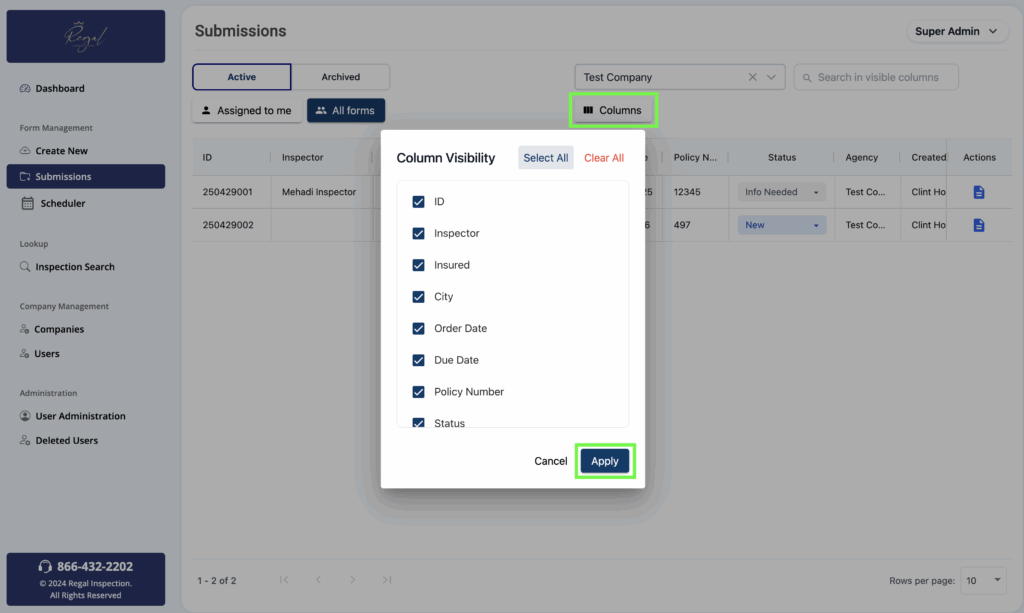Uncheck the ID column checkbox
The width and height of the screenshot is (1024, 613).
pos(419,202)
